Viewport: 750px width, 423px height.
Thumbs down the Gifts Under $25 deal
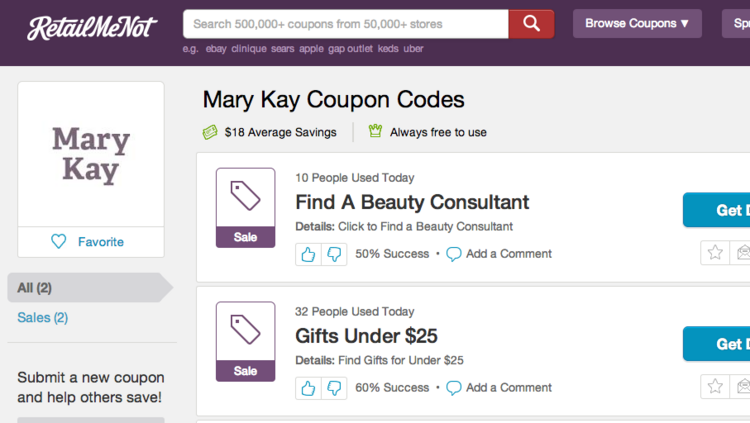click(334, 388)
